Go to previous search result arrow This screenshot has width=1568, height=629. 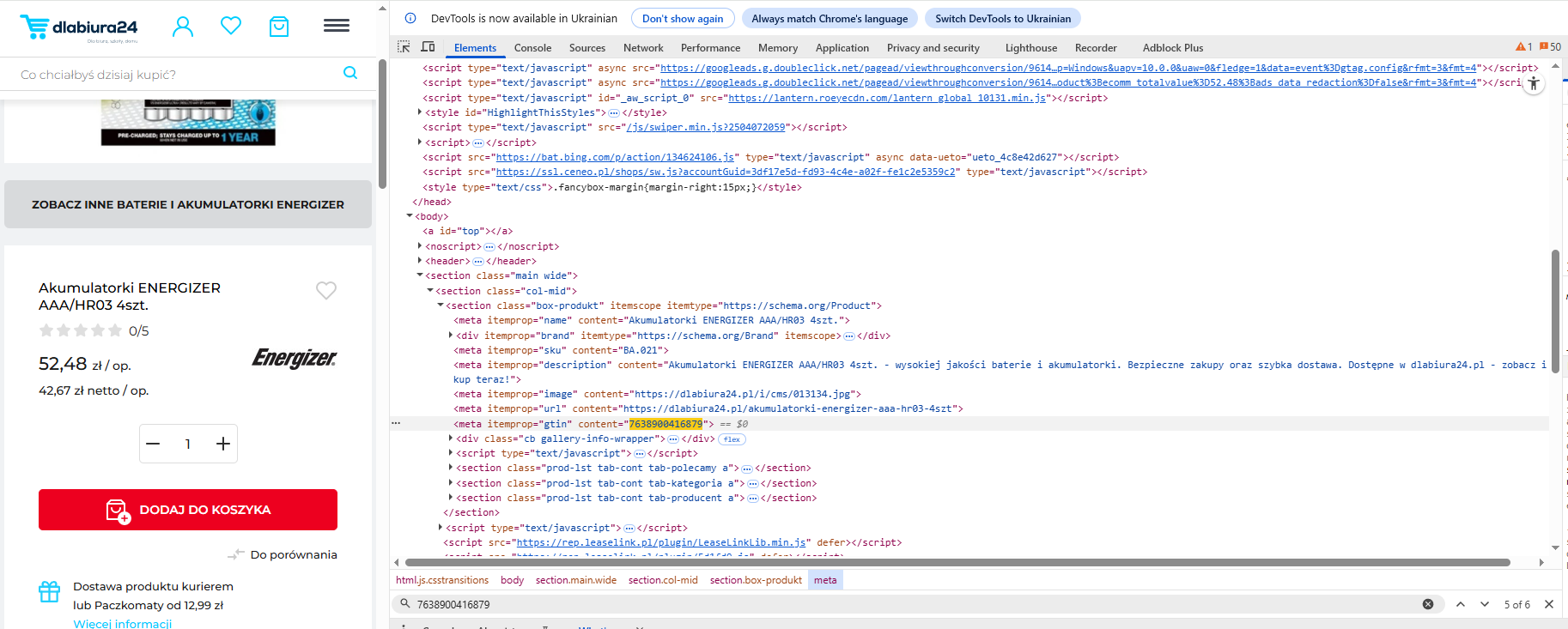(x=1461, y=604)
